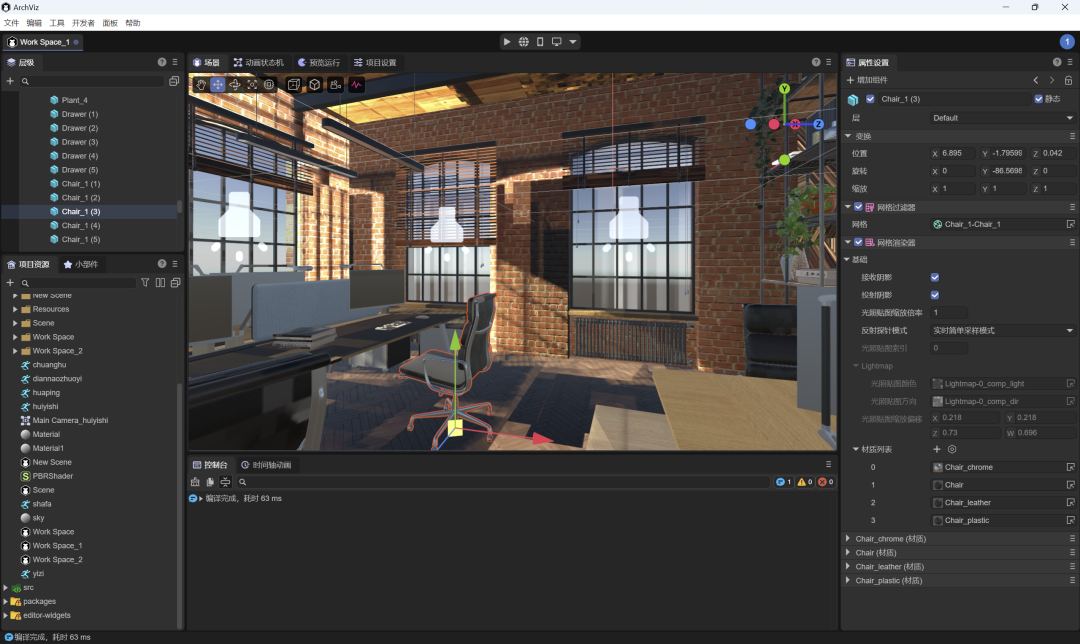
Task: Select the rect transform tool in scene toolbar
Action: 269,85
